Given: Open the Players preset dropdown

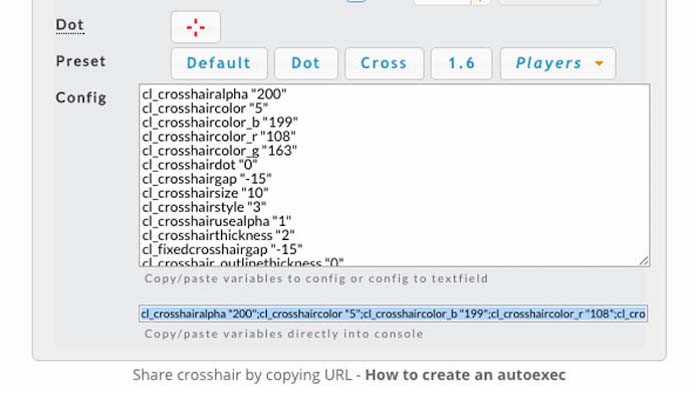Looking at the screenshot, I should [558, 63].
